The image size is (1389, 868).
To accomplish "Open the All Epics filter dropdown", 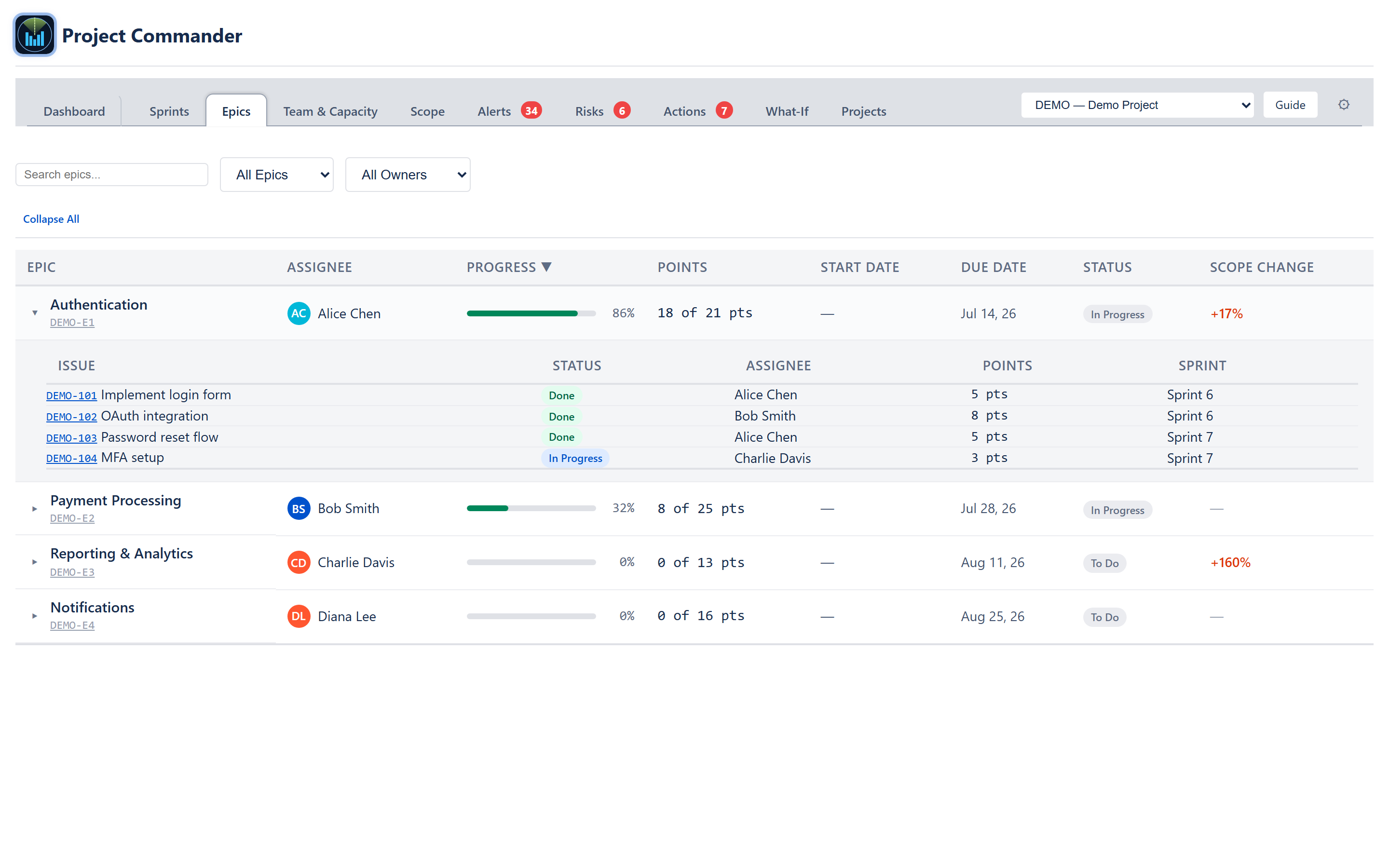I will (x=277, y=175).
